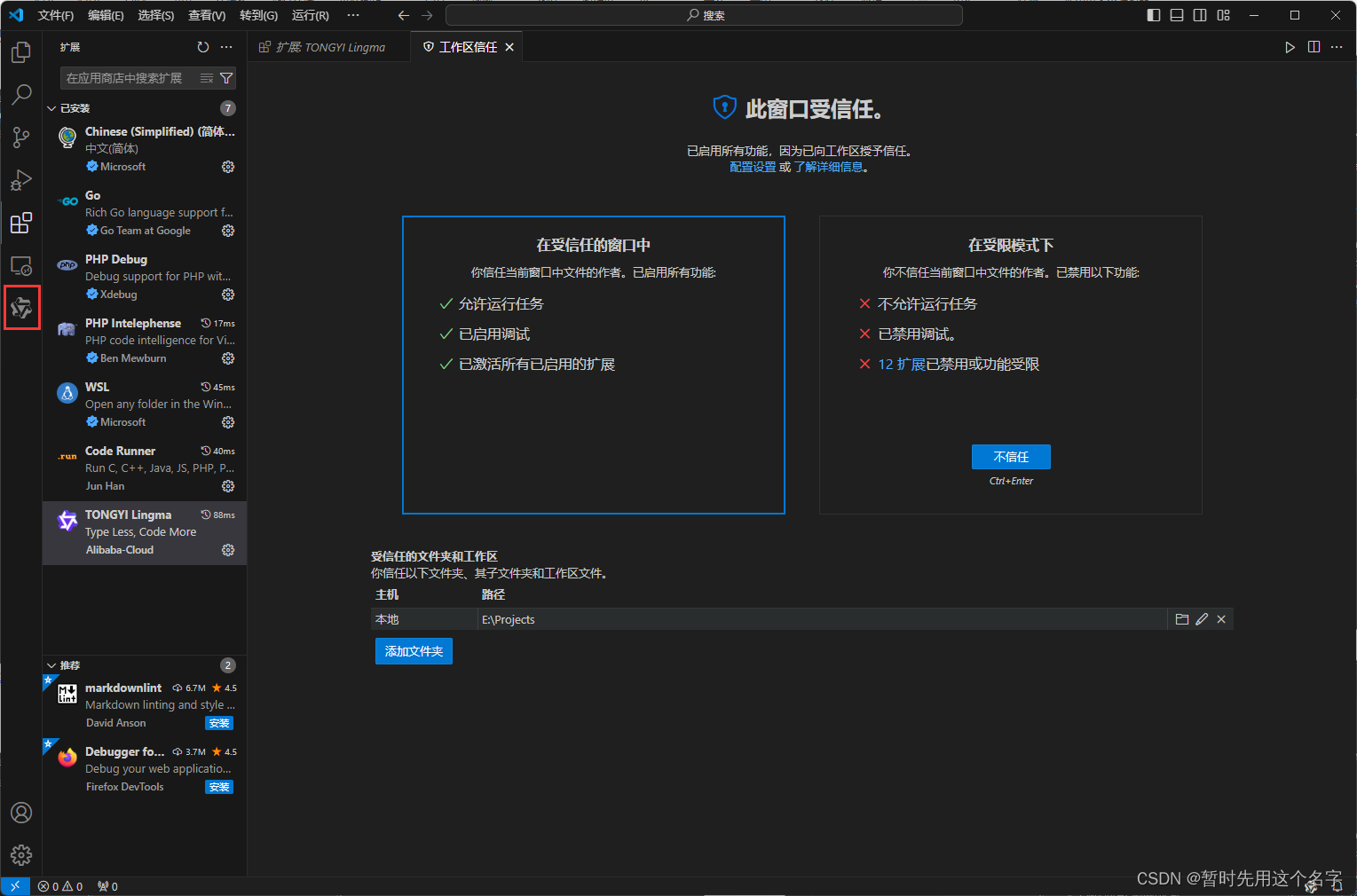Refresh the extensions list
1357x896 pixels.
[x=203, y=47]
